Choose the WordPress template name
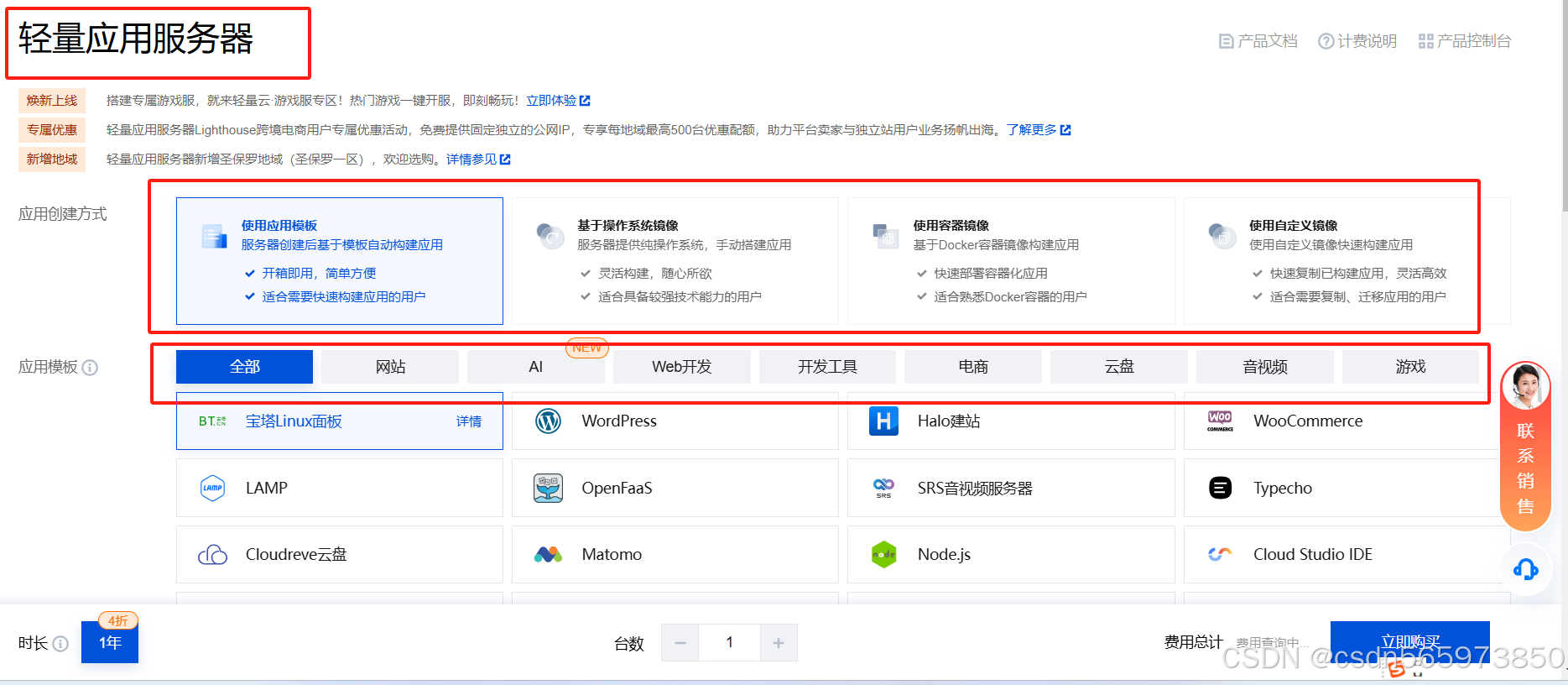The width and height of the screenshot is (1568, 685). 619,421
